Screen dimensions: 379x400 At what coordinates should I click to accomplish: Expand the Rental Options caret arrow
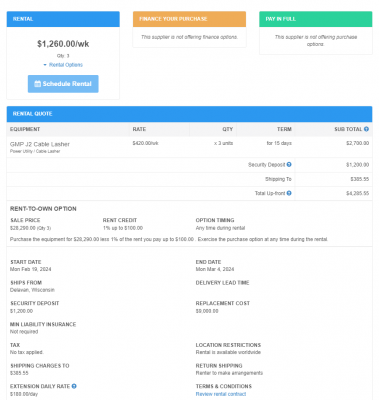(x=45, y=65)
